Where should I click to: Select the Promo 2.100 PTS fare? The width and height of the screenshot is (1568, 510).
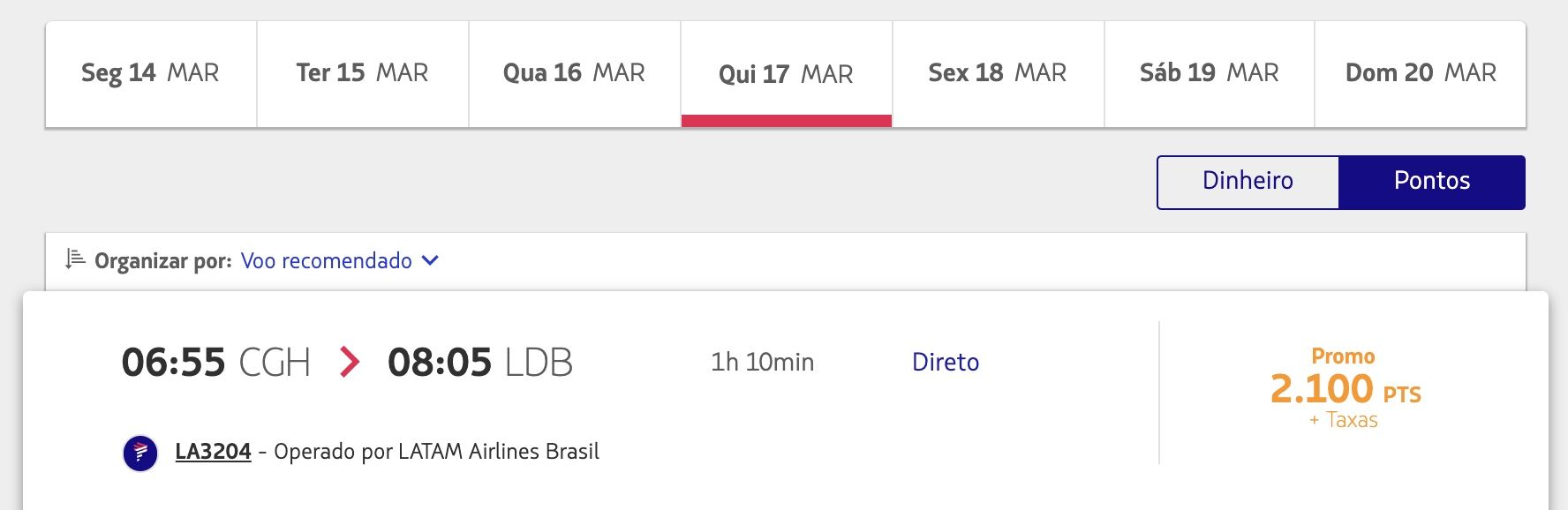point(1345,388)
